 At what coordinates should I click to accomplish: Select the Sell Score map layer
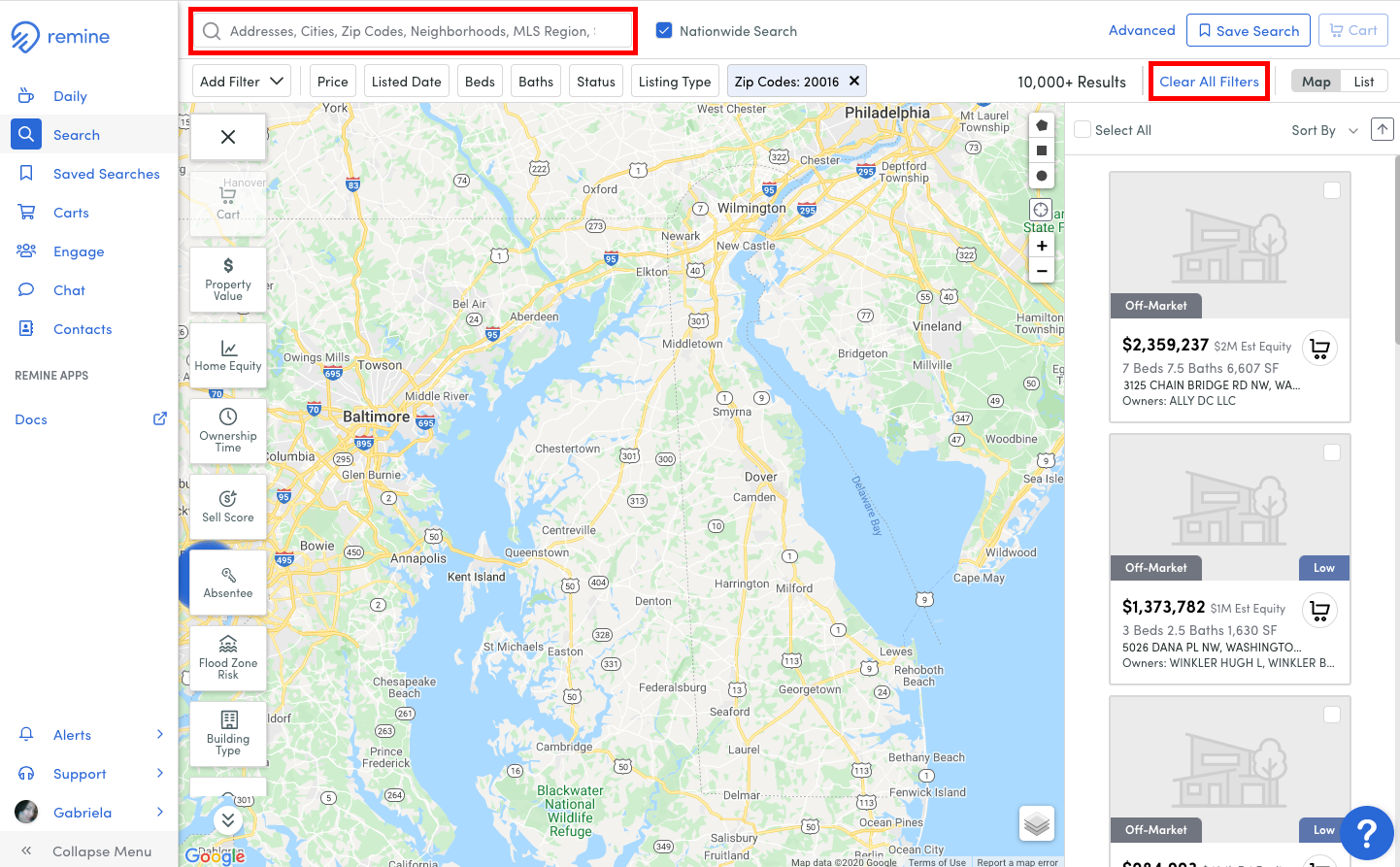228,507
